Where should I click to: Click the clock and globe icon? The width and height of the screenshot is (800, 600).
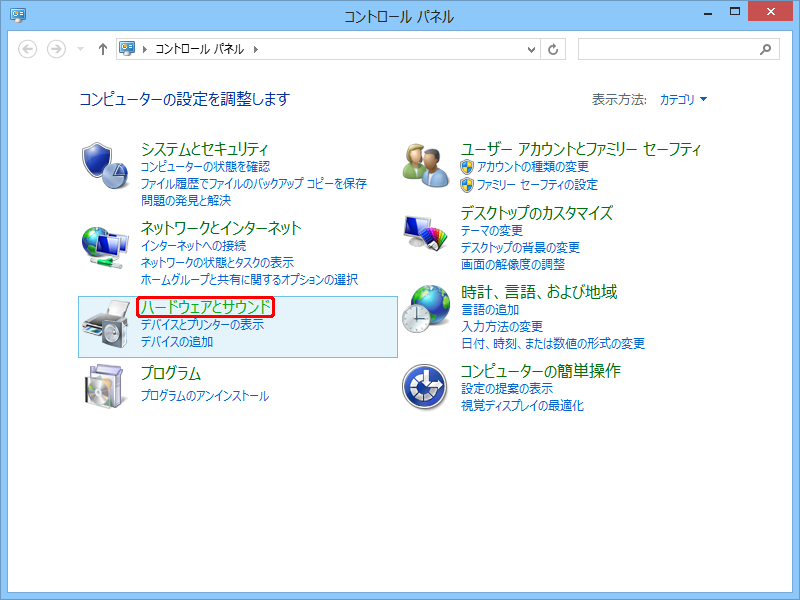pyautogui.click(x=426, y=309)
